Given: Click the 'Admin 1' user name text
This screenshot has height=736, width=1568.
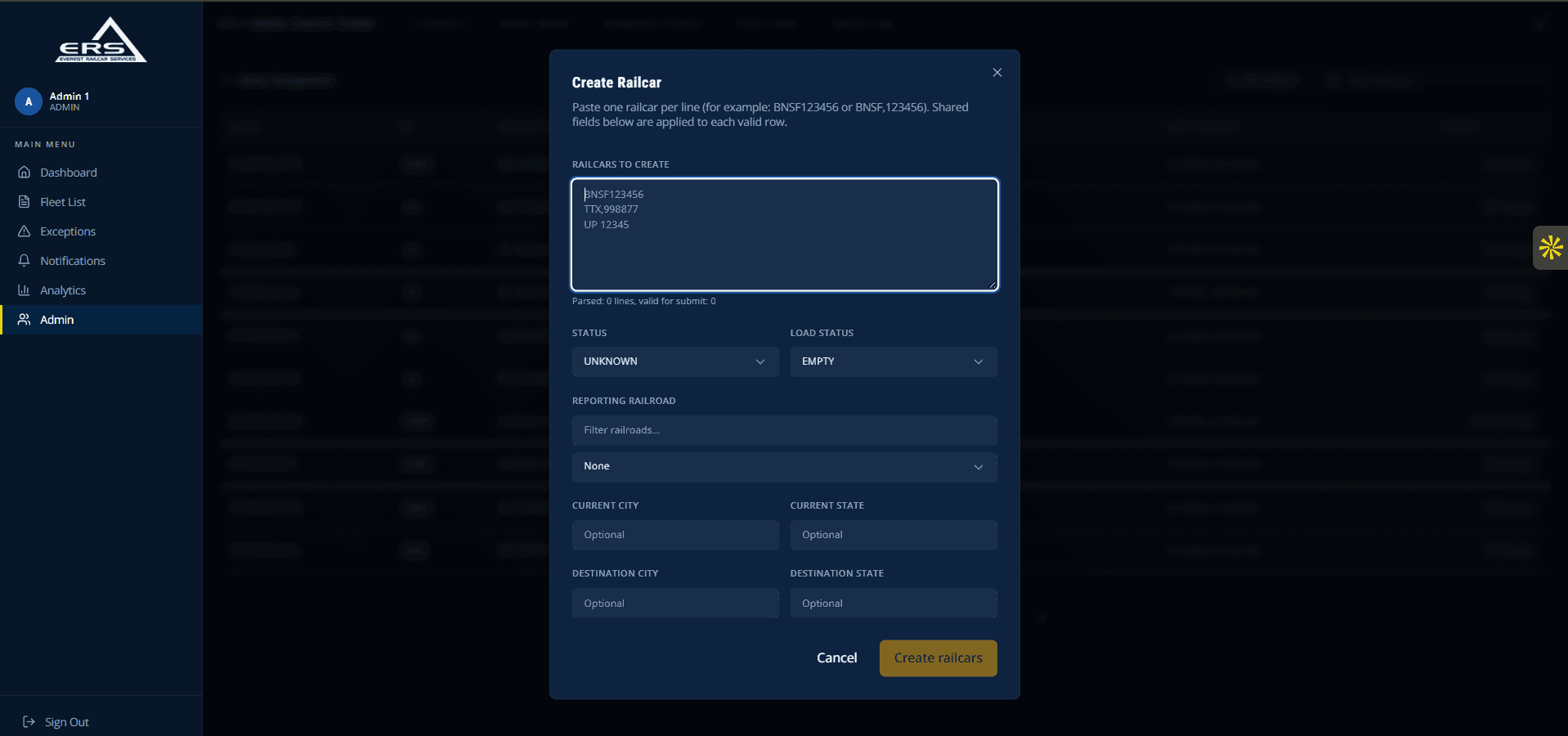Looking at the screenshot, I should coord(69,96).
